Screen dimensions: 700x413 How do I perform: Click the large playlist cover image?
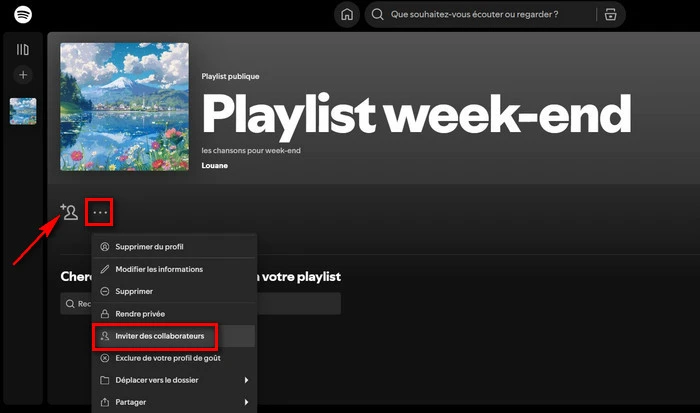(124, 107)
